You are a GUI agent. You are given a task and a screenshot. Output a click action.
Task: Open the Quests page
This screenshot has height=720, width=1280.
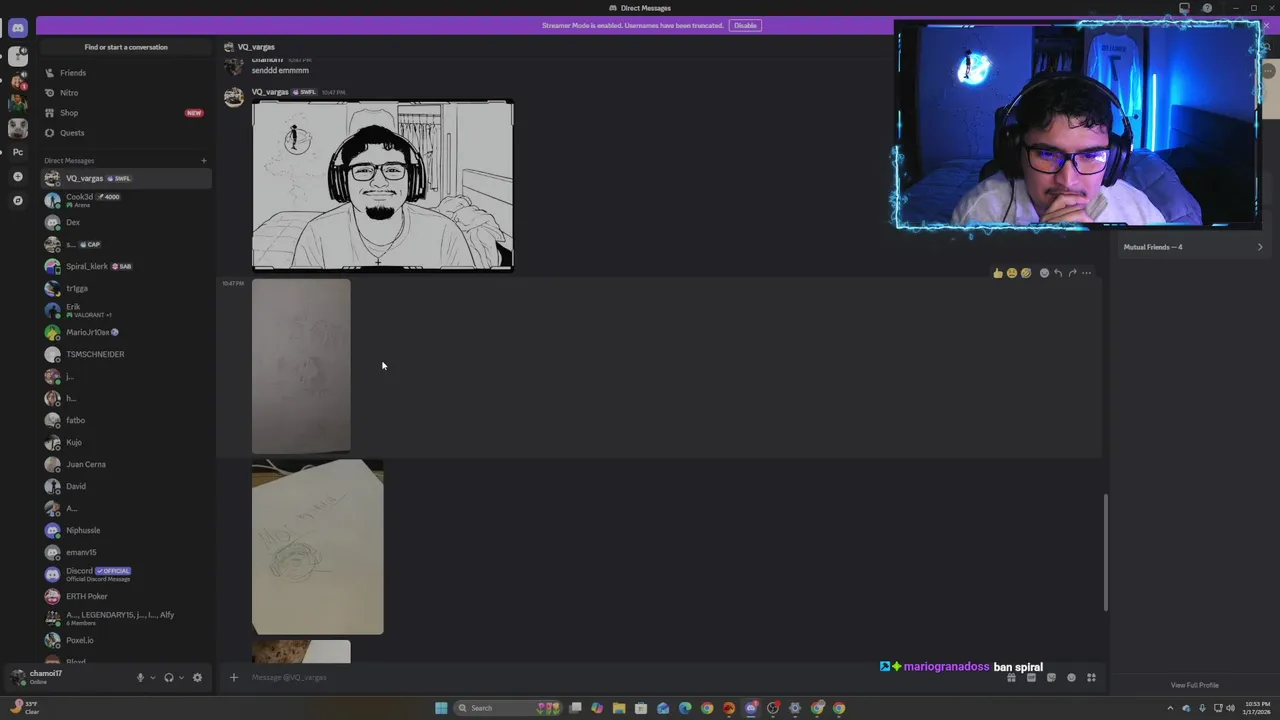coord(126,133)
